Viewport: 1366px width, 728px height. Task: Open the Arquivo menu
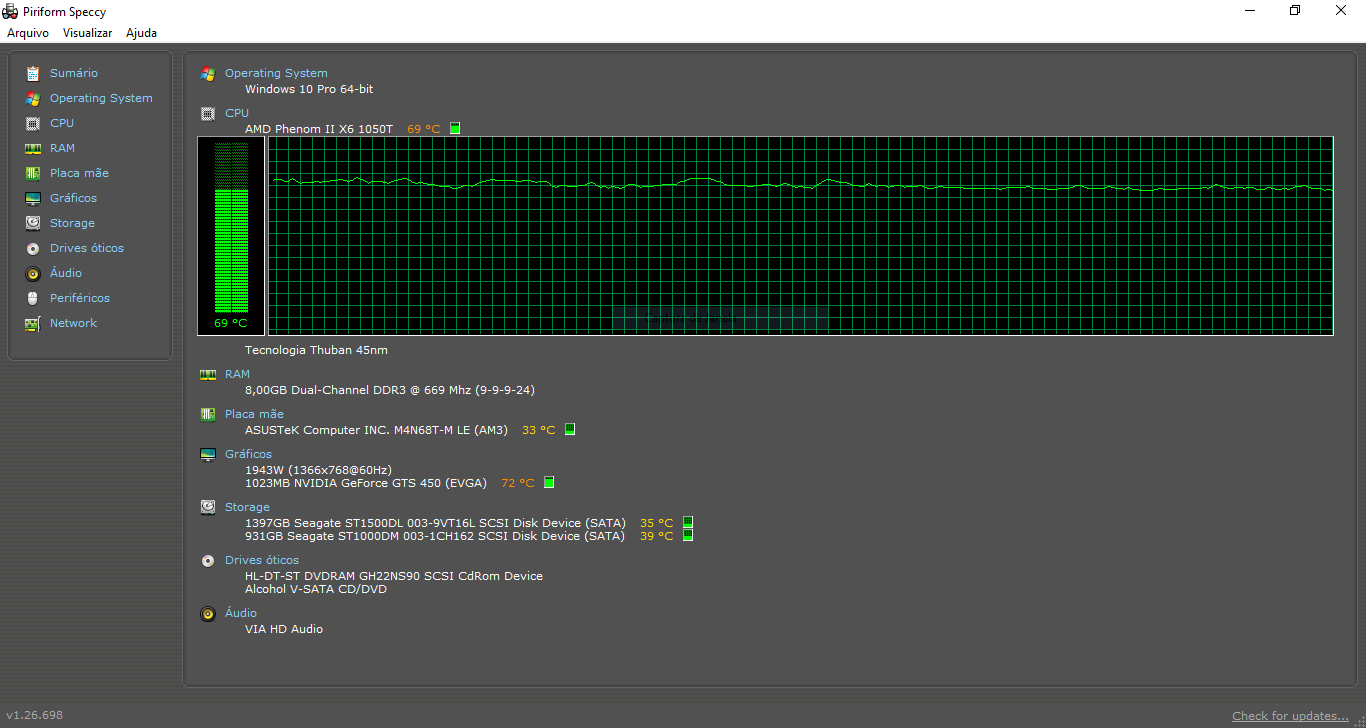click(28, 33)
